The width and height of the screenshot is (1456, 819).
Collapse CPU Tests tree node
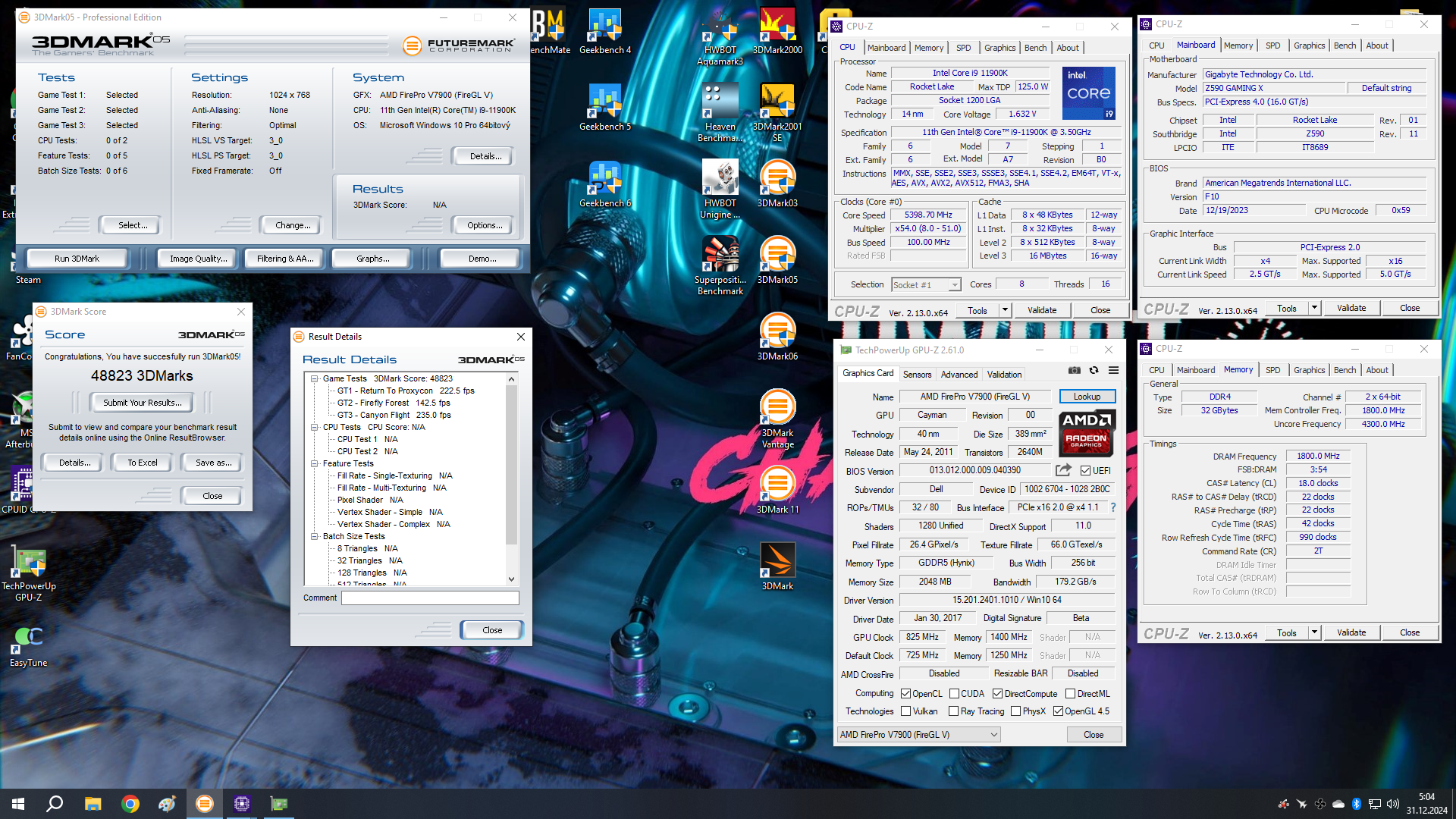click(x=314, y=427)
